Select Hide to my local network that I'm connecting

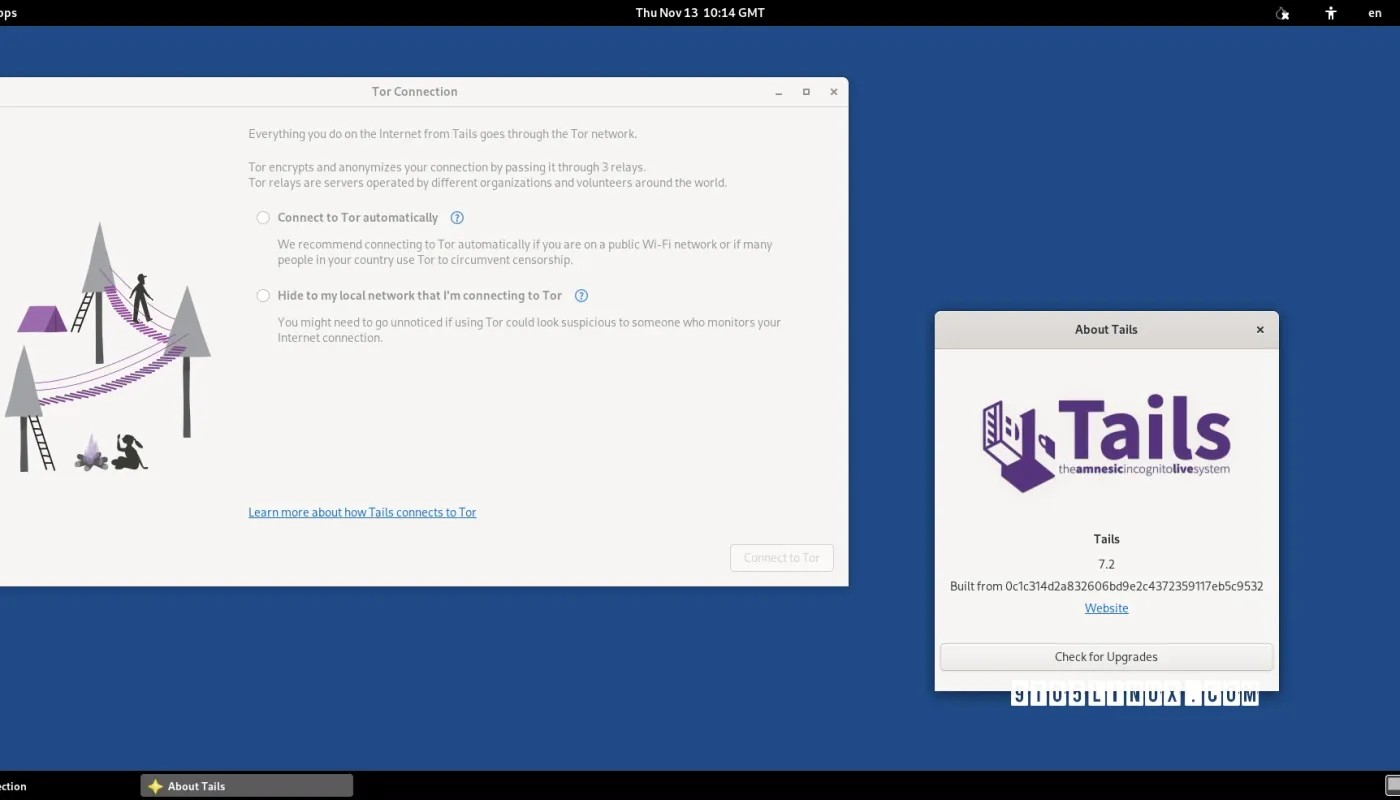(x=263, y=295)
